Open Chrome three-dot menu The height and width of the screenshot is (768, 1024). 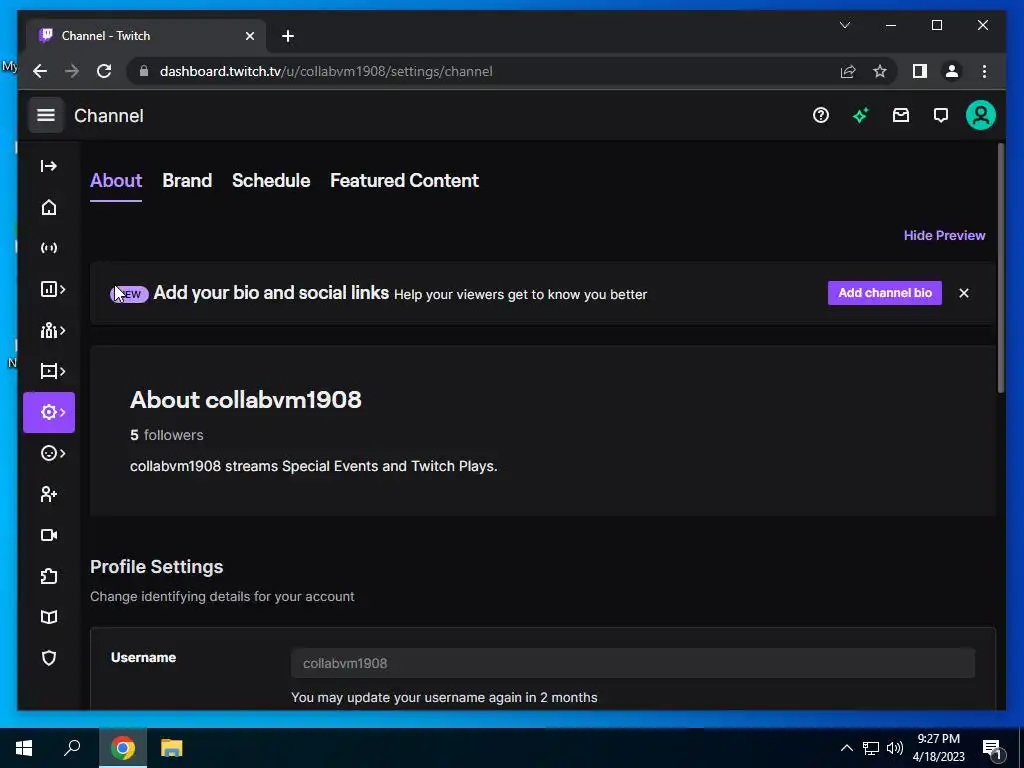click(984, 71)
